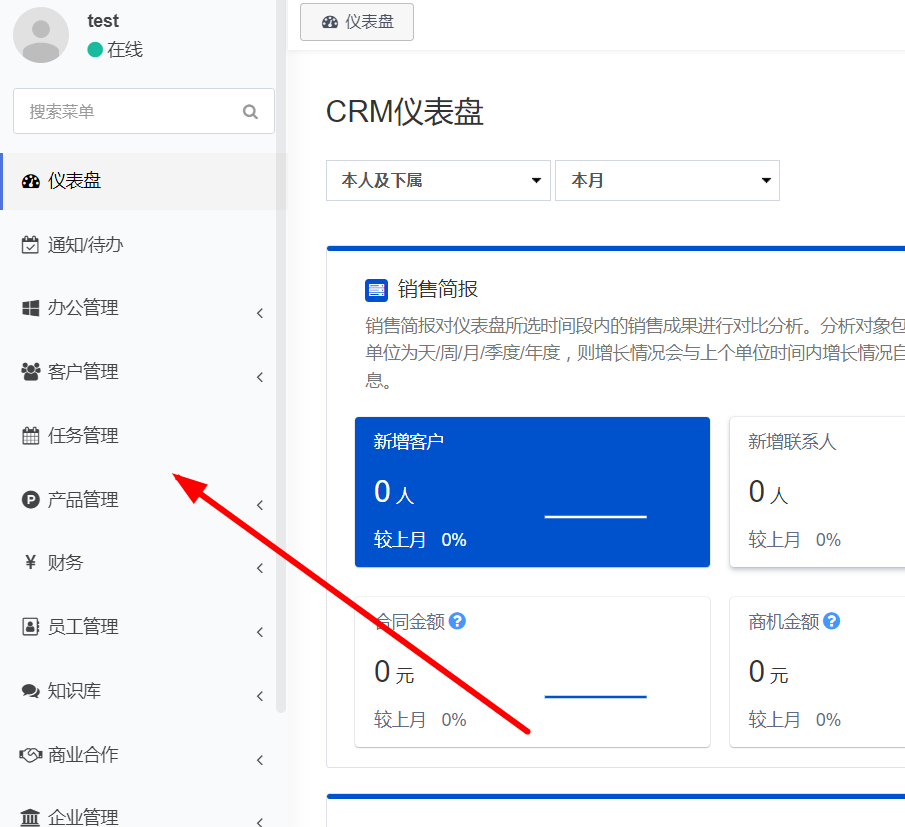Click the help icon next to 合同金额
Screen dimensions: 905x827
pyautogui.click(x=457, y=621)
